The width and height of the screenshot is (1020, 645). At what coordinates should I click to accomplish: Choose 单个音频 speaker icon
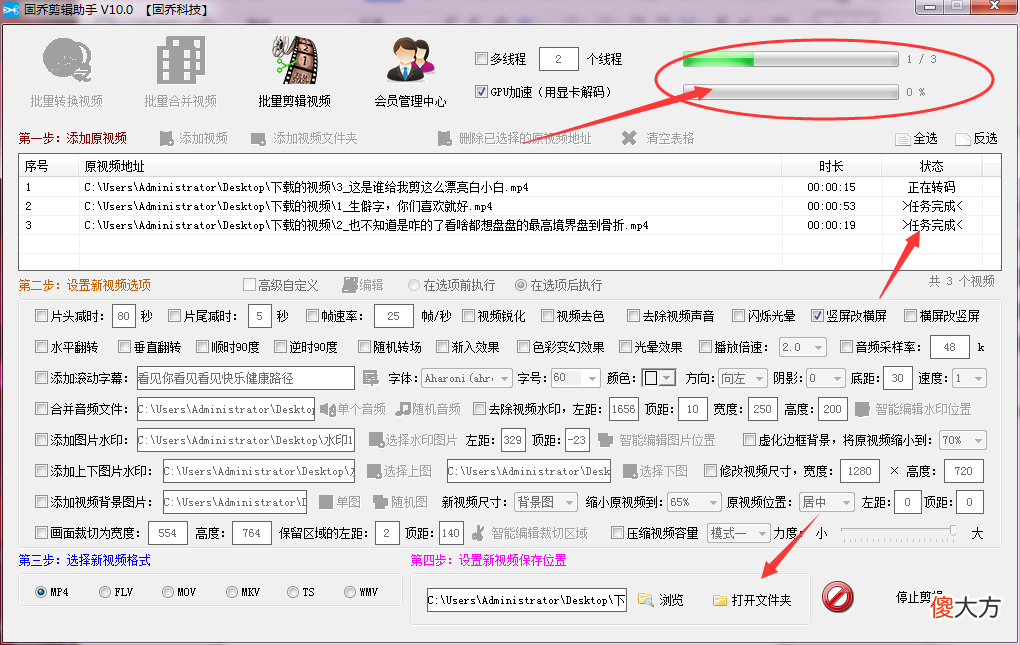pos(328,409)
